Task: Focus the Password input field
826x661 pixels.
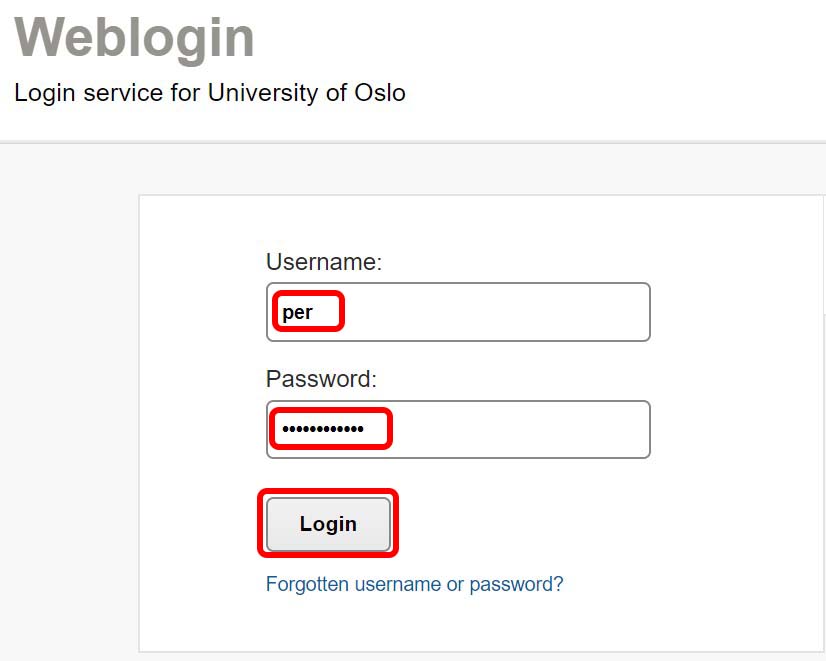Action: point(457,430)
